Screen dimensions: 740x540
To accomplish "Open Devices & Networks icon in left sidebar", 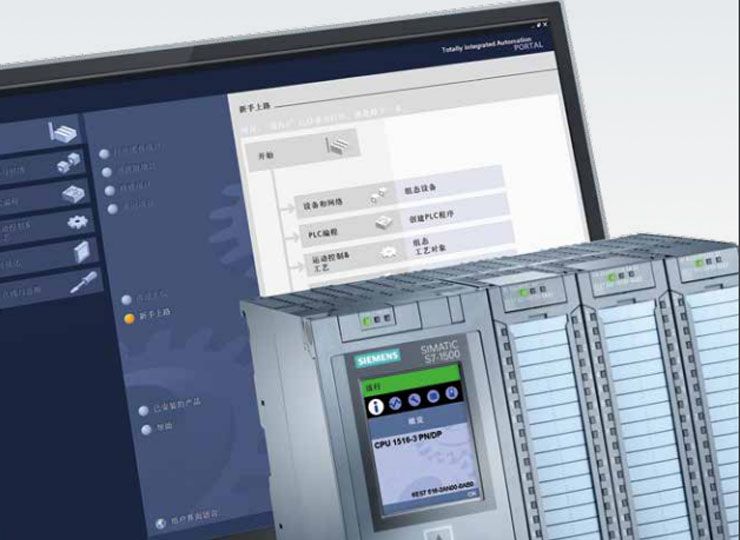I will 68,163.
